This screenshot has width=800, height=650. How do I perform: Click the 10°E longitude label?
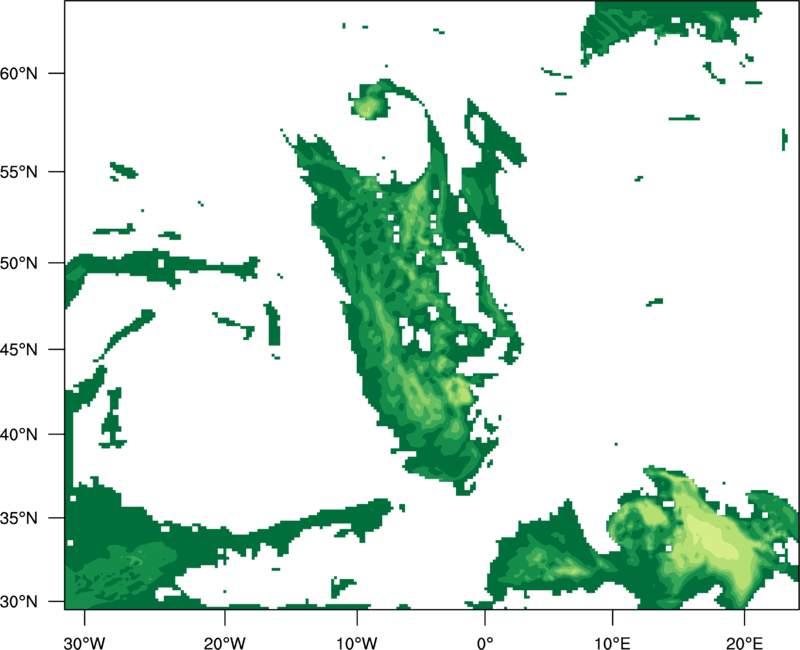point(612,643)
